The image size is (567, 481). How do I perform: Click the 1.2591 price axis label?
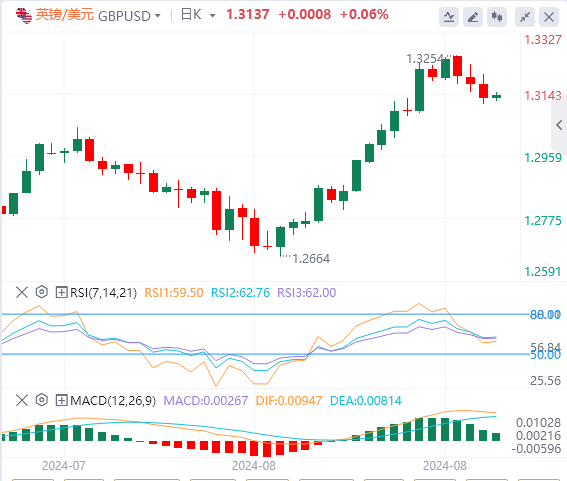543,272
